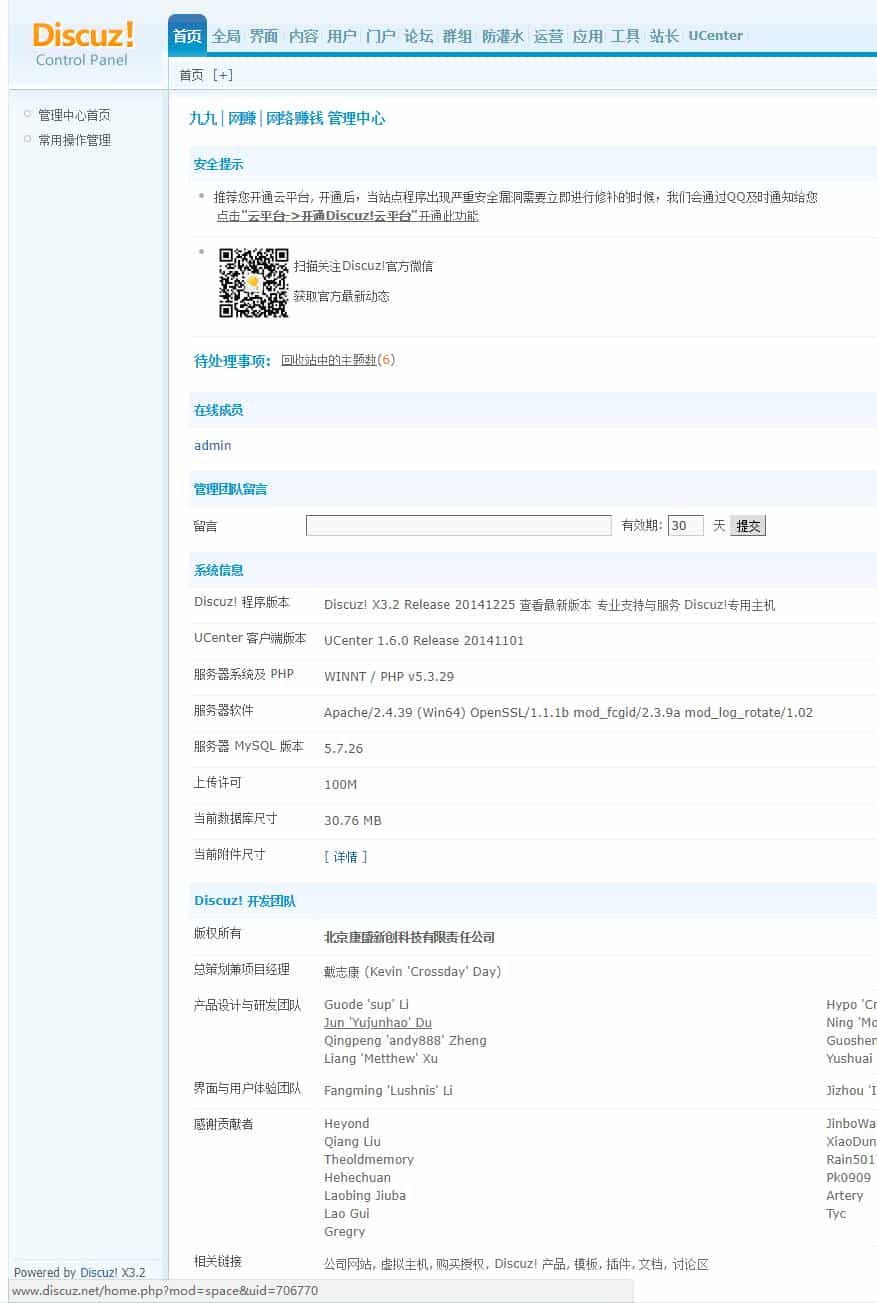Open the 首页 top navigation tab
This screenshot has width=877, height=1303.
click(x=187, y=36)
